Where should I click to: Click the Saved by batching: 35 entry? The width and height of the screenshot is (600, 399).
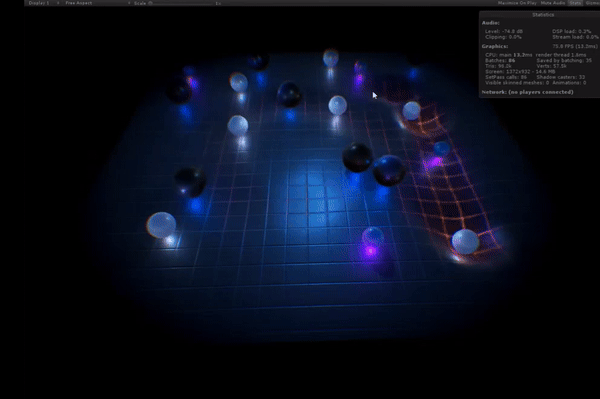pos(564,60)
